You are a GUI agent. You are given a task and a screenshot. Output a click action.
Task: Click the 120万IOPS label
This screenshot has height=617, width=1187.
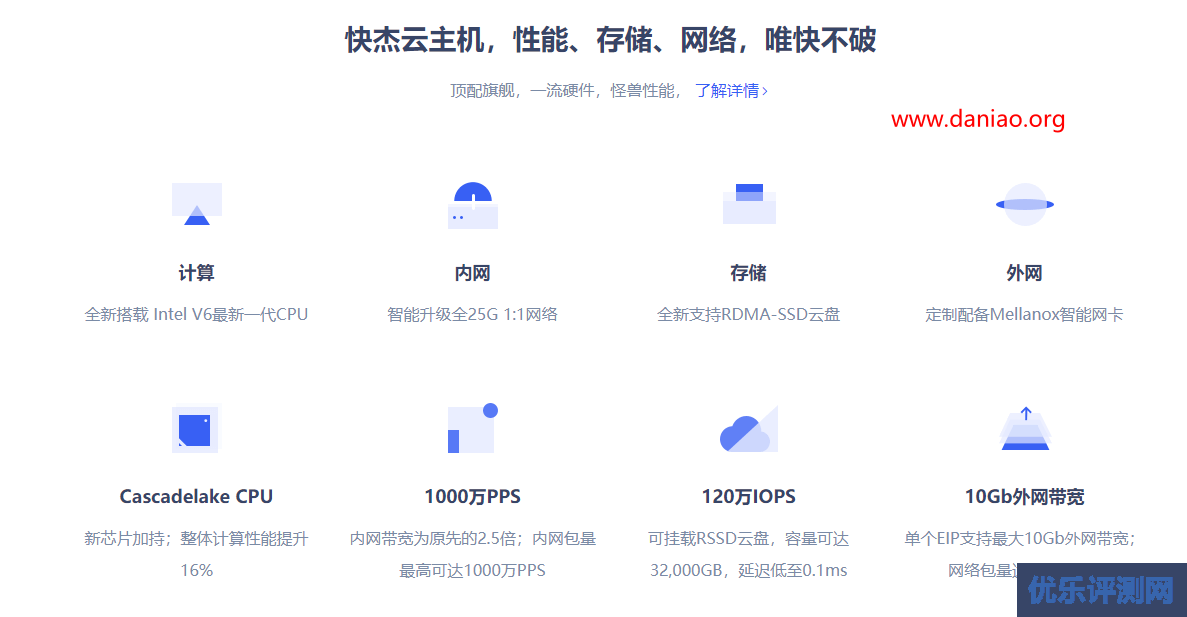pyautogui.click(x=748, y=495)
